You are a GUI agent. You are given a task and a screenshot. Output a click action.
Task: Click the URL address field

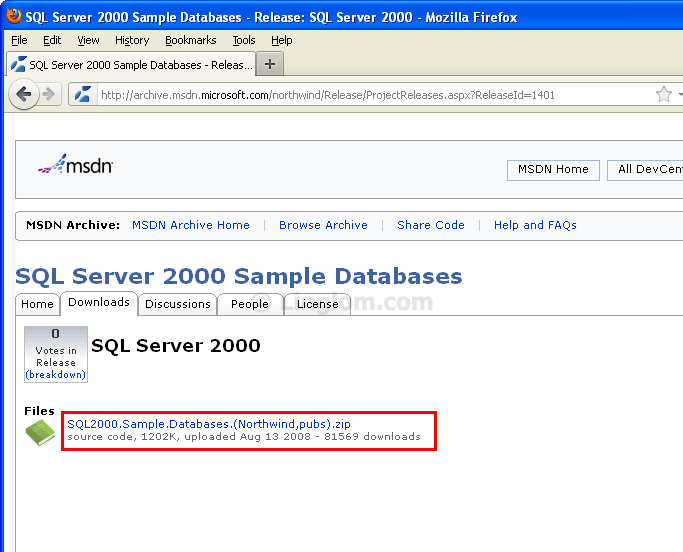(x=375, y=95)
